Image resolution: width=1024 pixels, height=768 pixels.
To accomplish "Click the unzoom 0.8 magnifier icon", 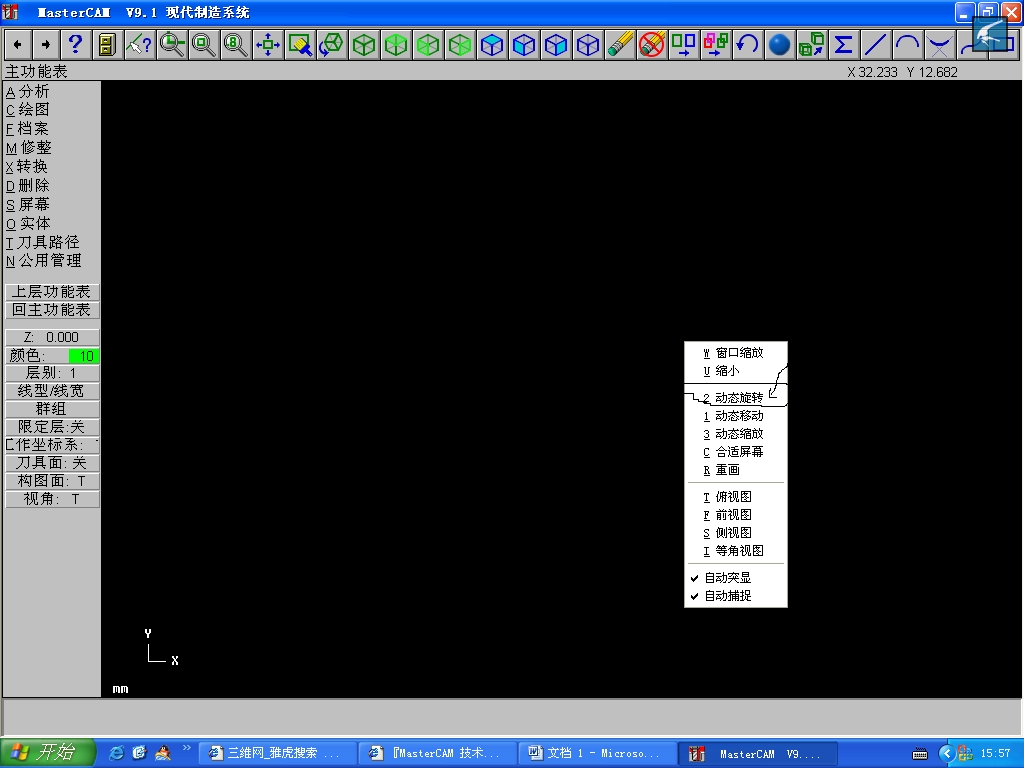I will [236, 45].
